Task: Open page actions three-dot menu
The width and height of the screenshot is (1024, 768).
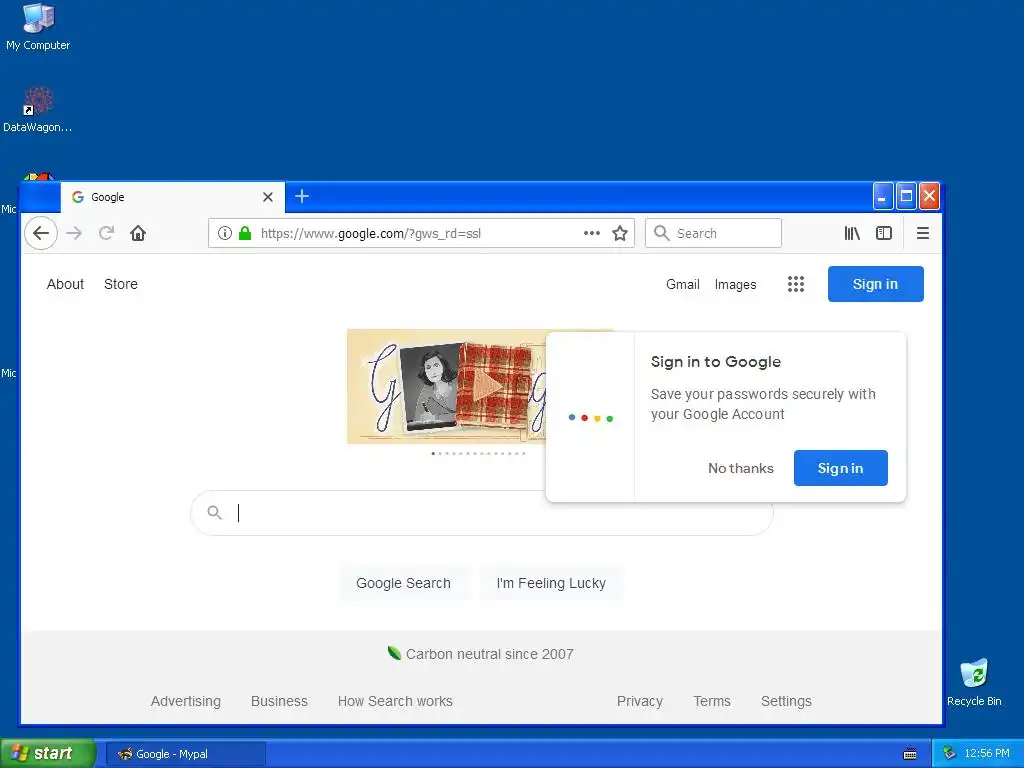Action: [x=592, y=233]
